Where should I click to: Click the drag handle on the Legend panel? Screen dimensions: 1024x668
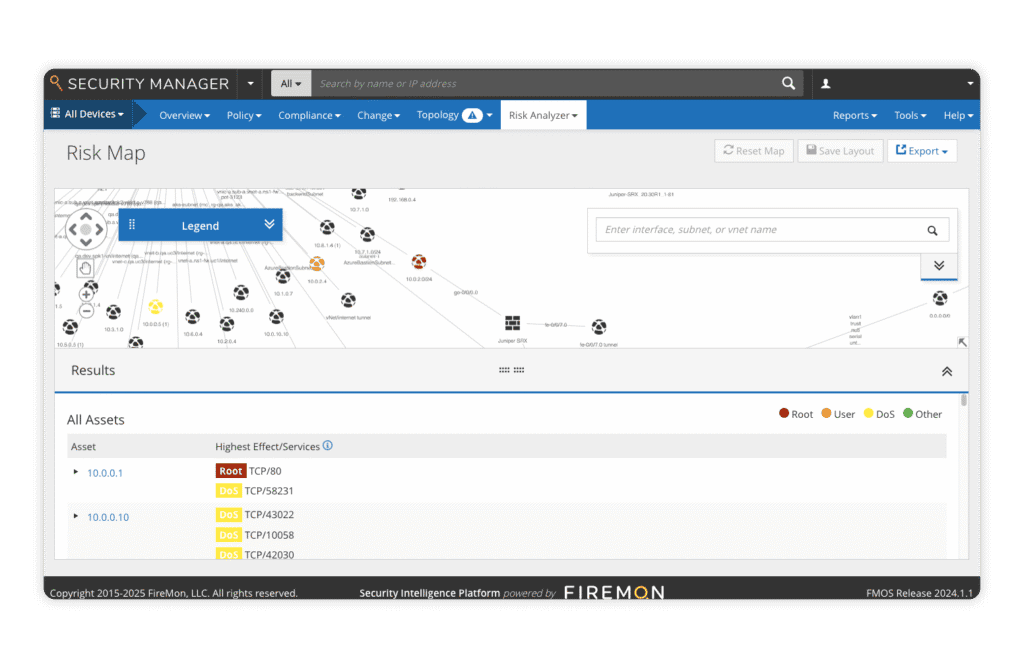click(x=132, y=225)
